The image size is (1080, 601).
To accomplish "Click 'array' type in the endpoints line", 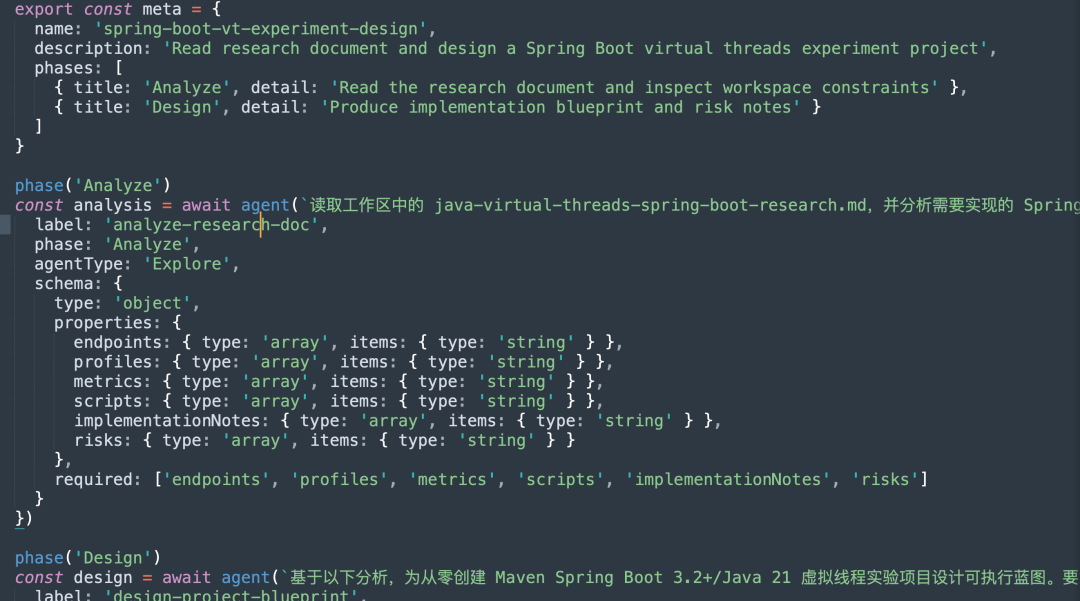I will (x=294, y=343).
